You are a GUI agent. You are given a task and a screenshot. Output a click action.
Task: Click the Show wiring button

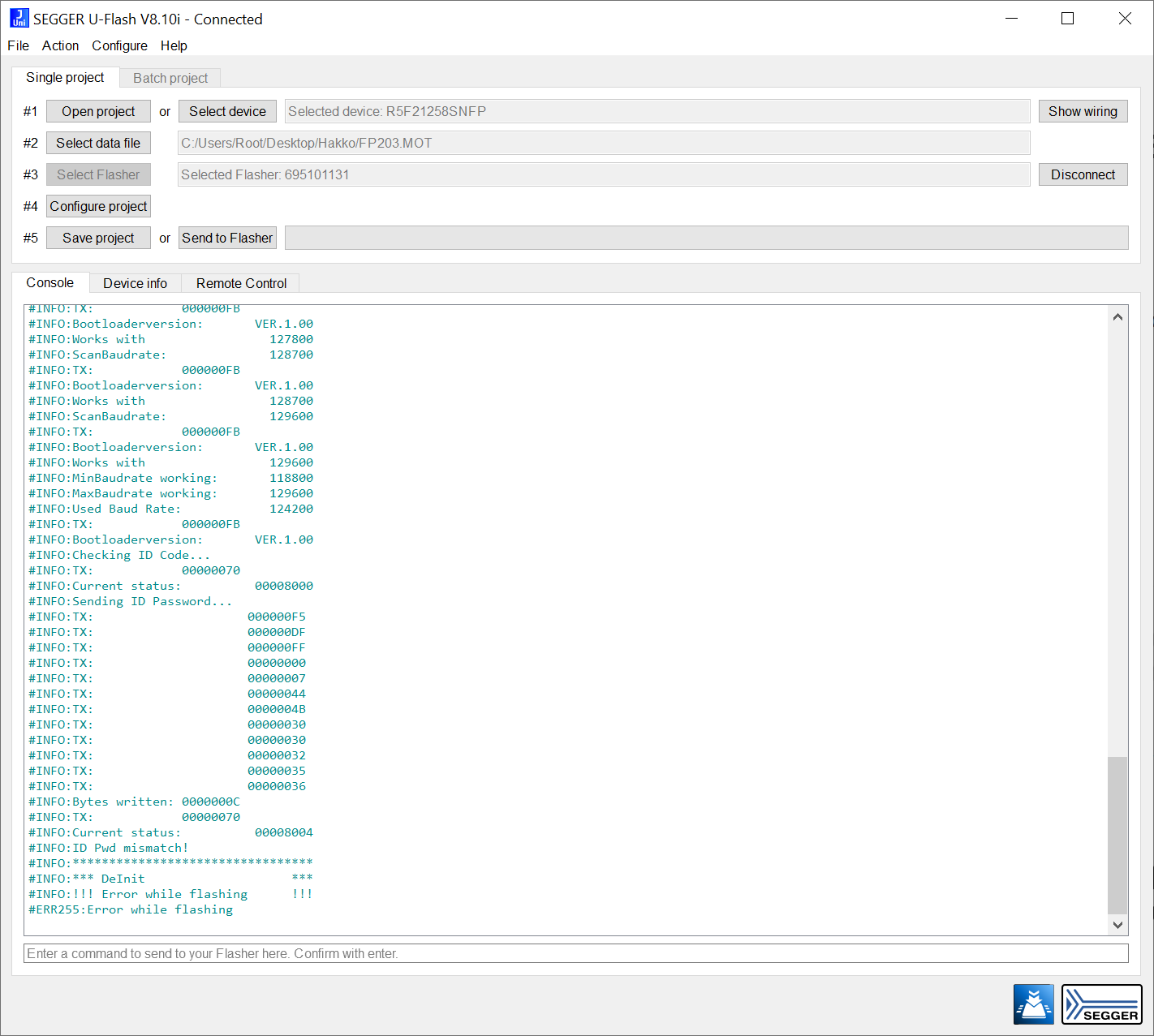pos(1083,111)
